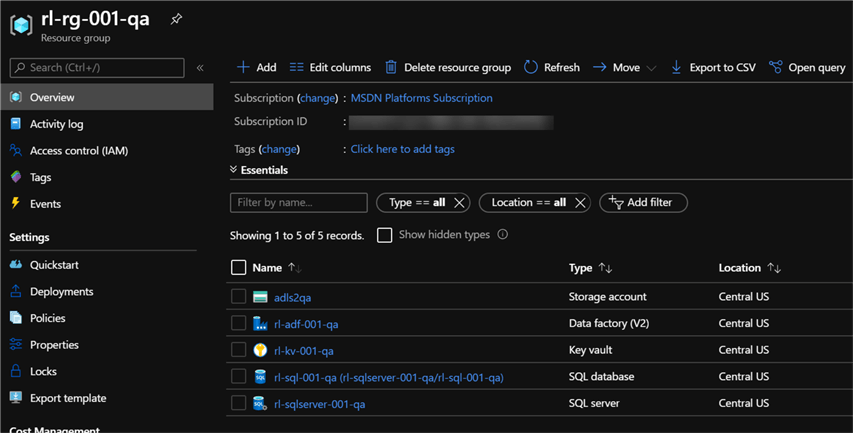Screen dimensions: 853x433
Task: Tick the select-all checkbox in the Name header
Action: [x=238, y=268]
